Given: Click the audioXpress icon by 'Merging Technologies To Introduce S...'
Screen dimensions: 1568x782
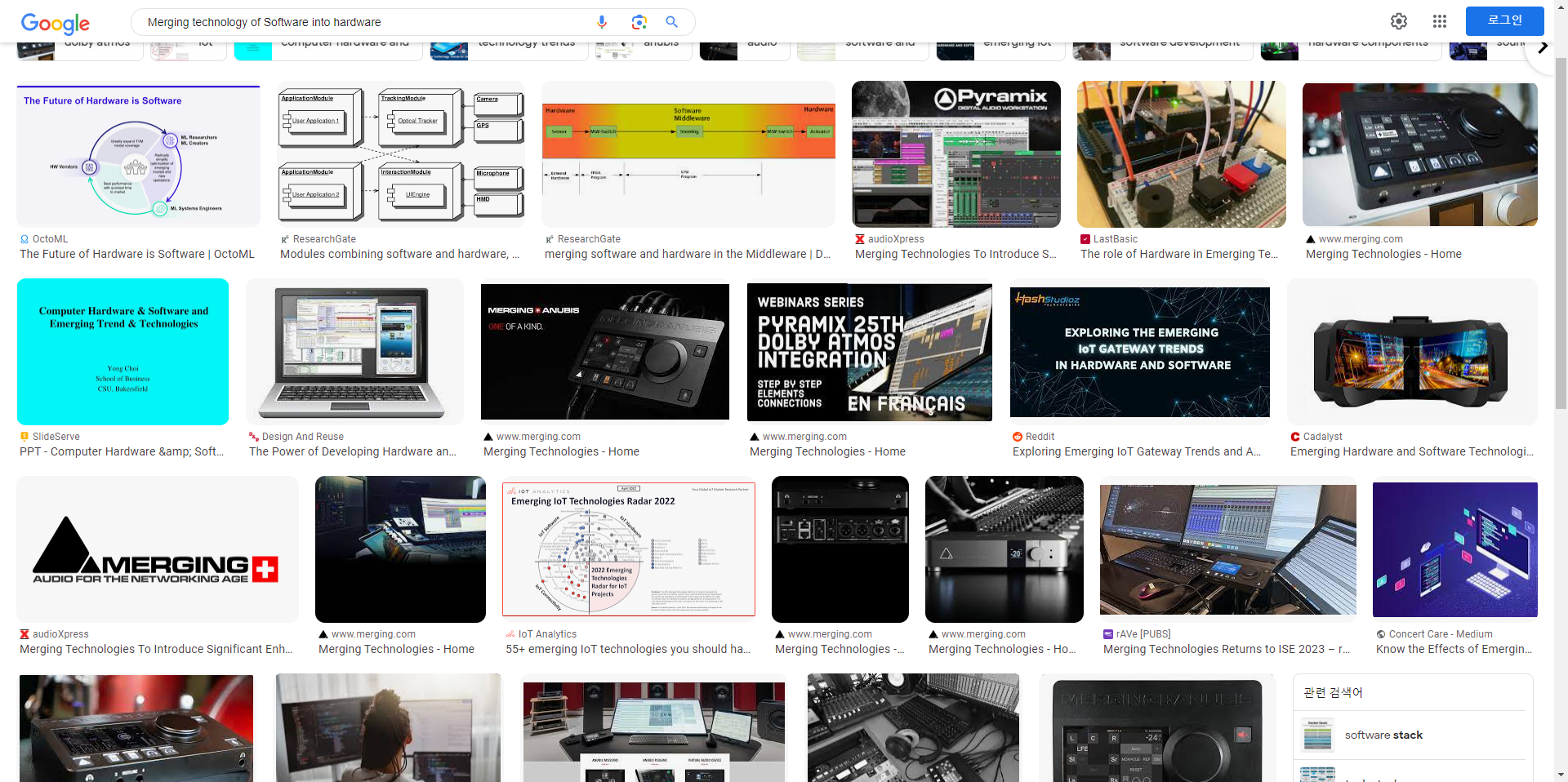Looking at the screenshot, I should pos(860,239).
